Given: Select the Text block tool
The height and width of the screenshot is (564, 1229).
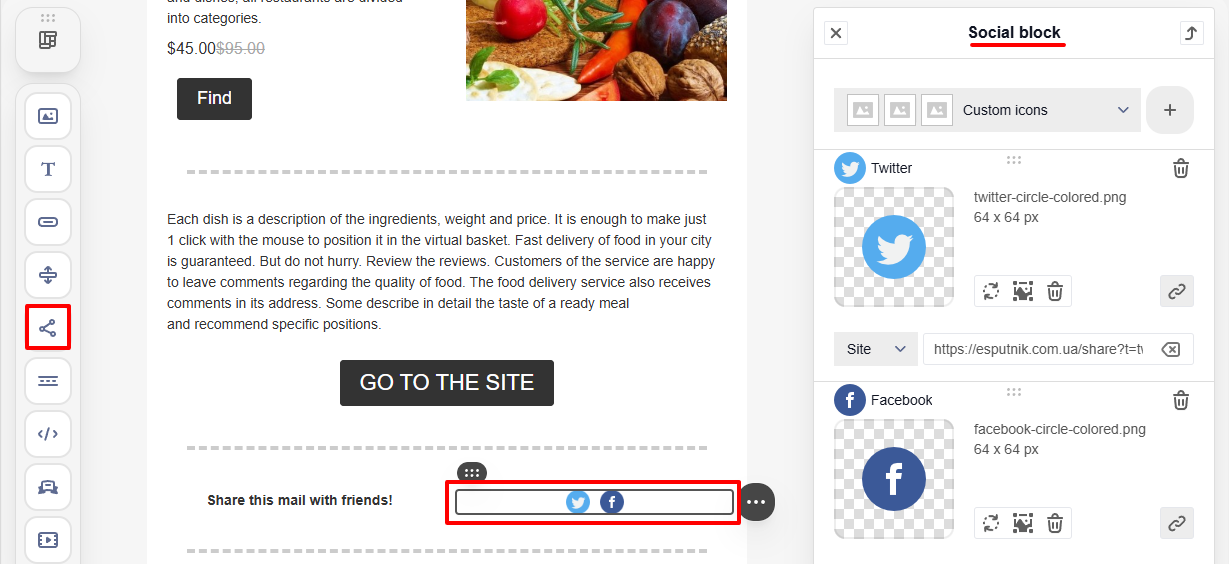Looking at the screenshot, I should [48, 169].
